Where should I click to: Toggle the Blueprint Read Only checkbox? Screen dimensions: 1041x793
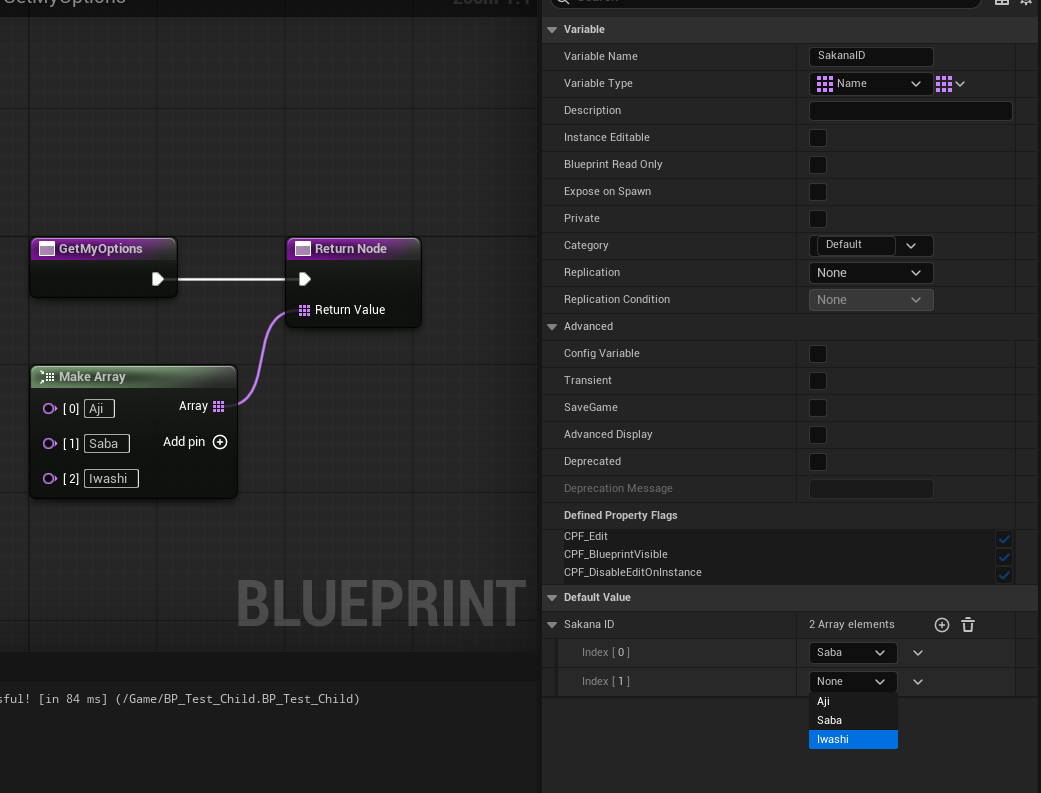point(818,165)
